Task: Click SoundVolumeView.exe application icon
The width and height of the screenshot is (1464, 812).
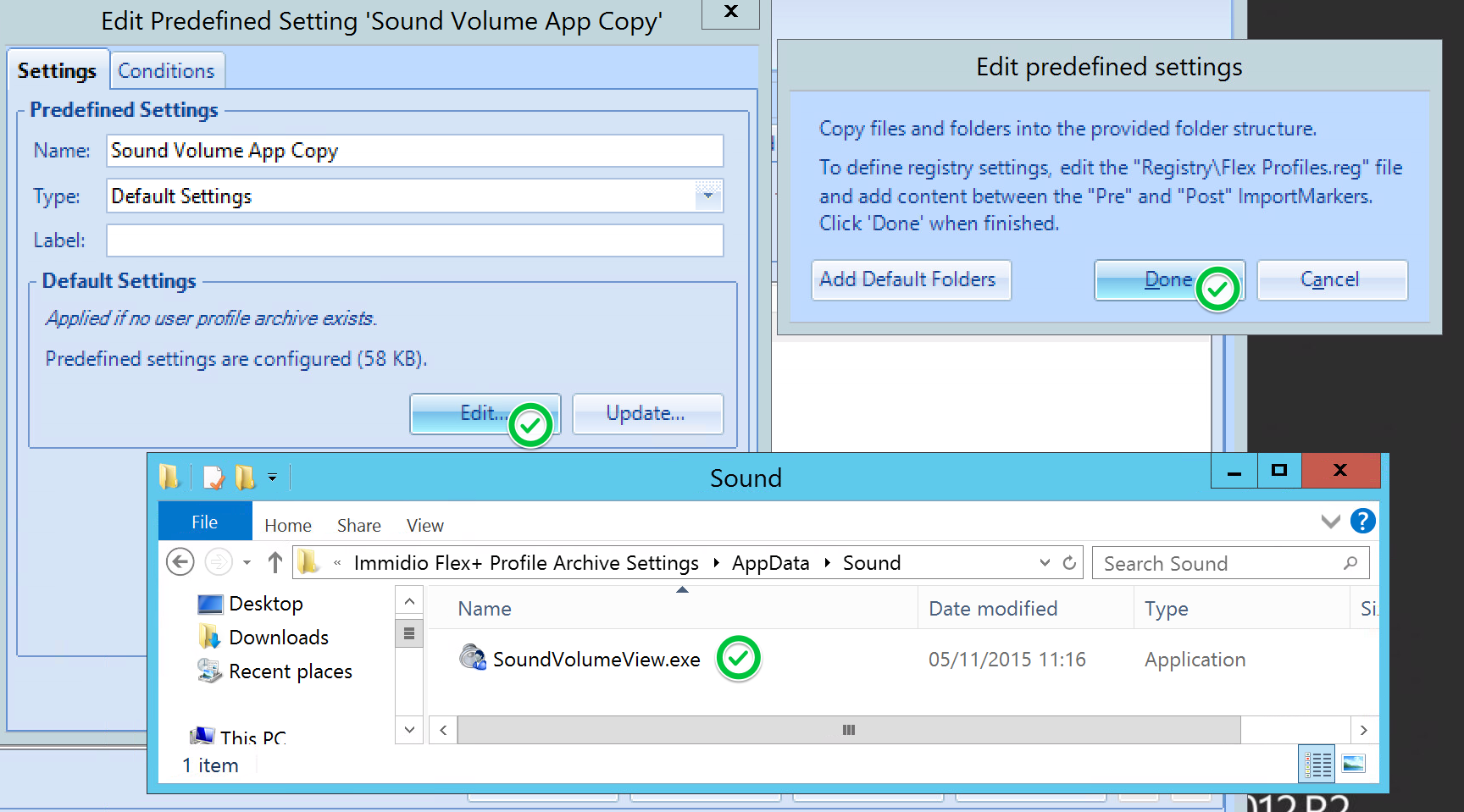Action: 473,657
